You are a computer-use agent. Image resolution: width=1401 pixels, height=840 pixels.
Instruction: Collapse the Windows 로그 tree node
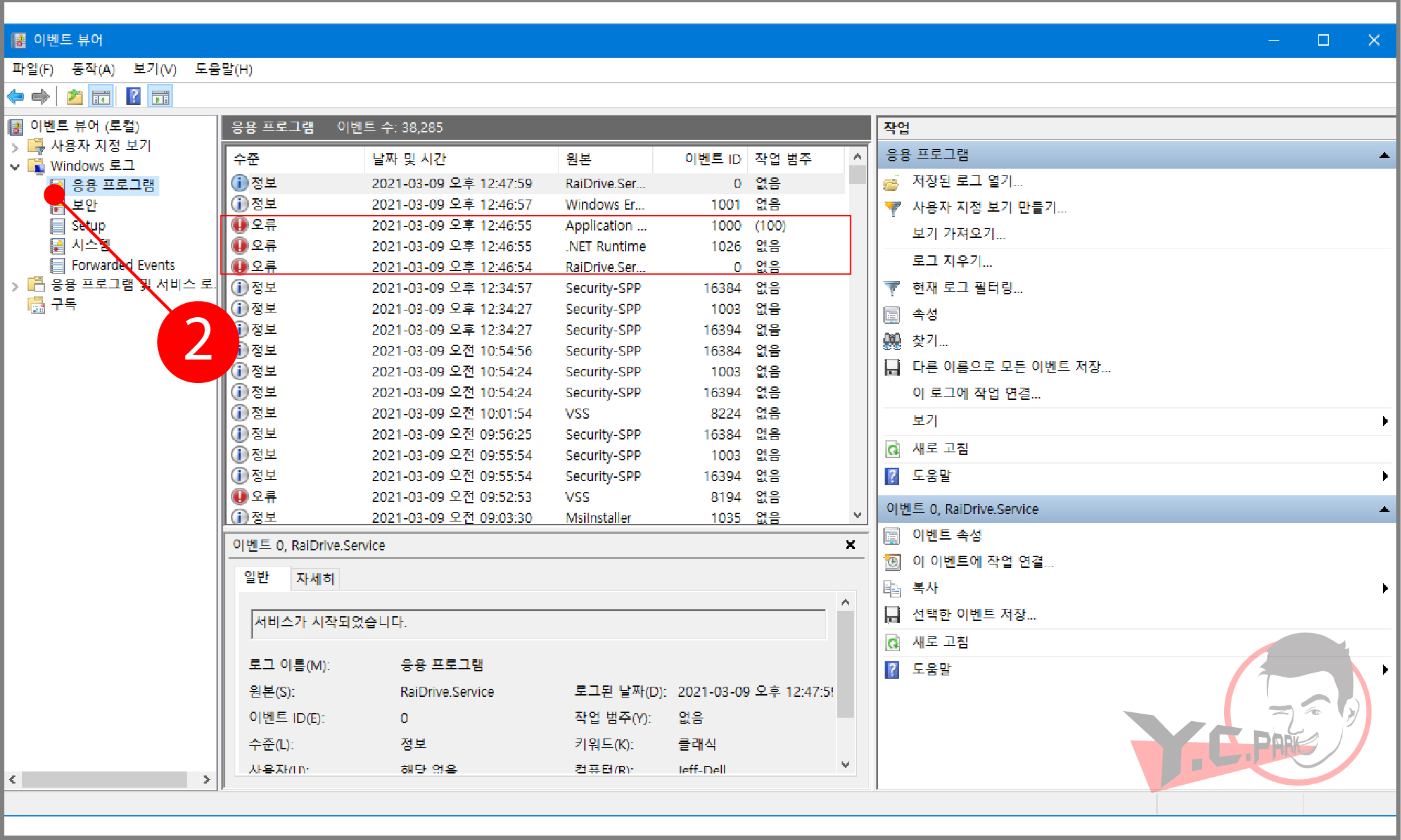pyautogui.click(x=15, y=166)
